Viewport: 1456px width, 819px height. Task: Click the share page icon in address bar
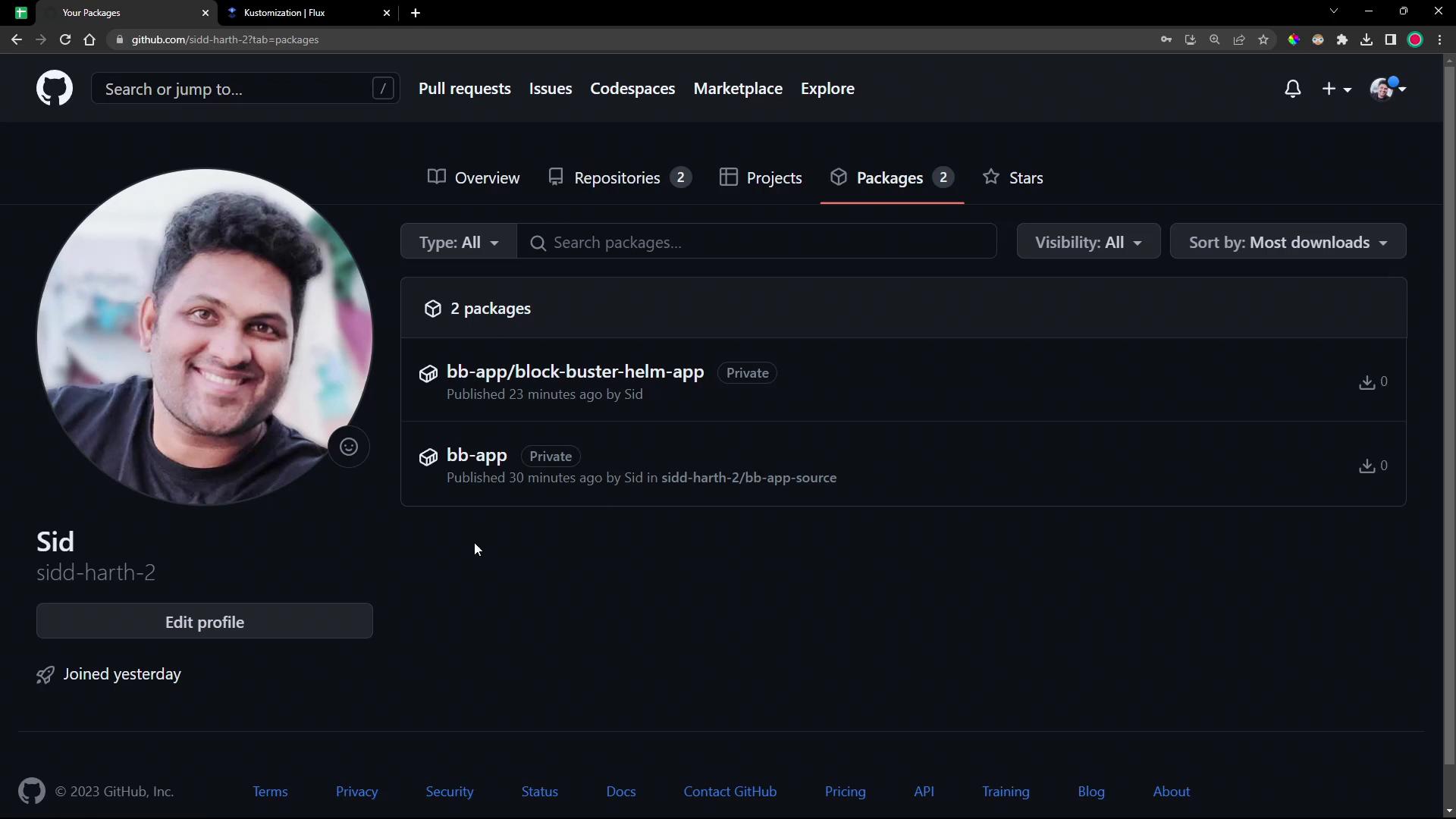(1239, 39)
